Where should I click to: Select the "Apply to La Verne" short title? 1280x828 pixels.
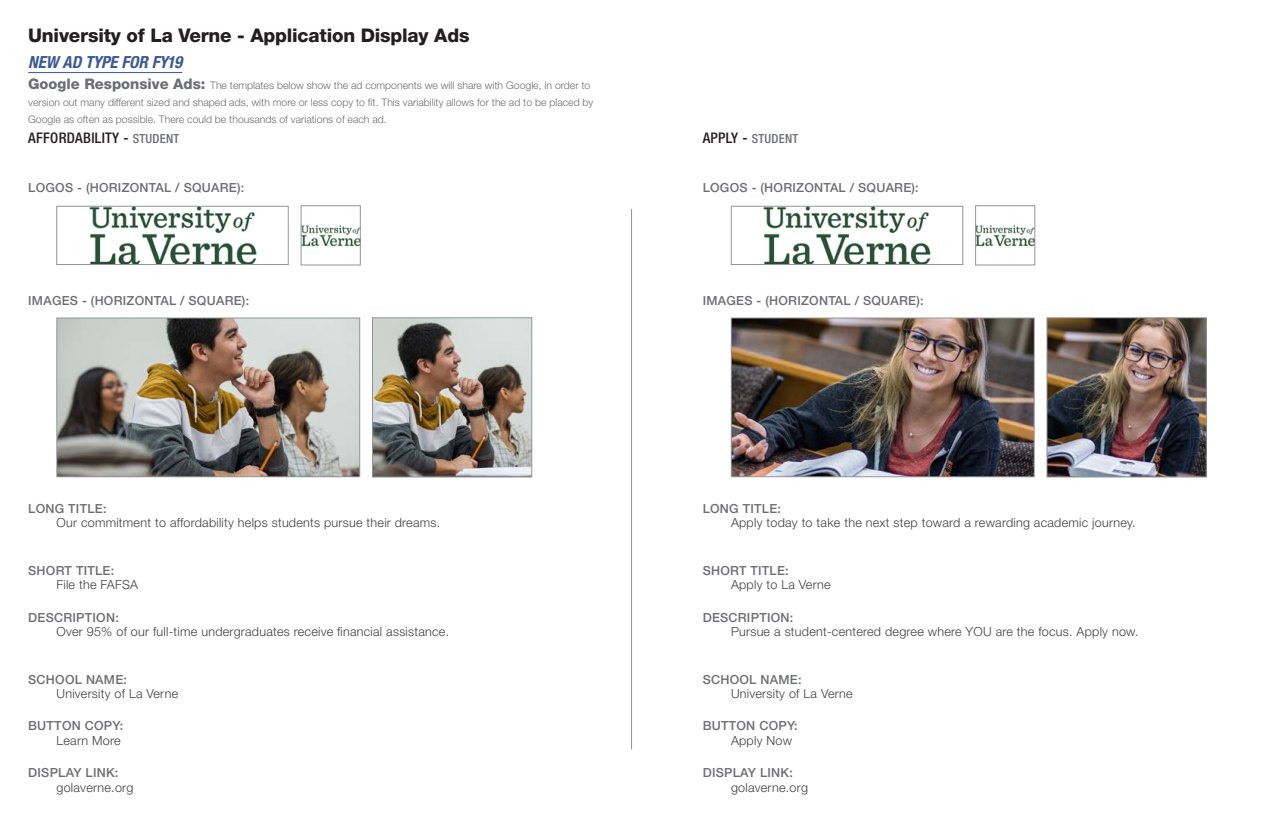click(780, 585)
